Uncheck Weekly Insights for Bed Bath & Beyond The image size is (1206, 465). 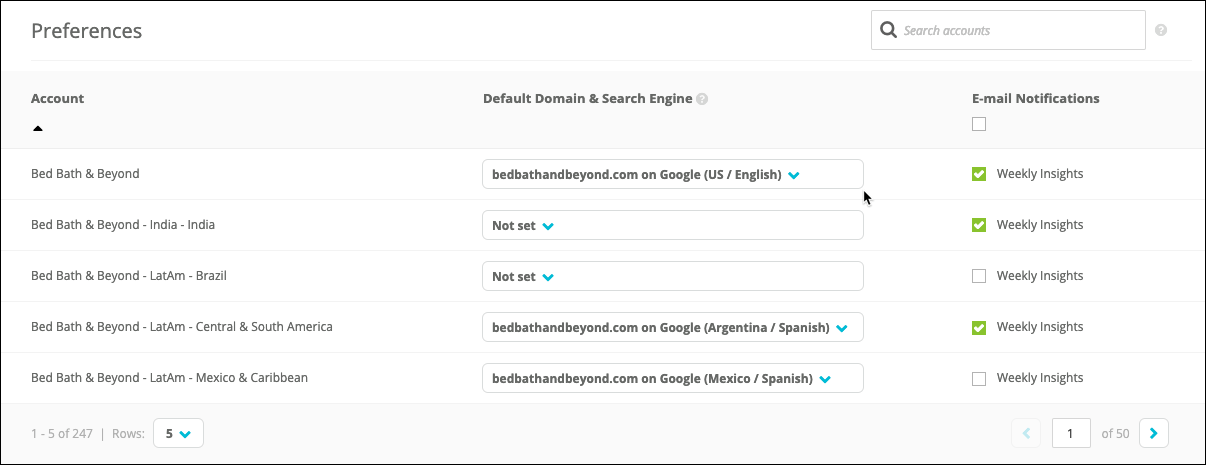coord(979,174)
